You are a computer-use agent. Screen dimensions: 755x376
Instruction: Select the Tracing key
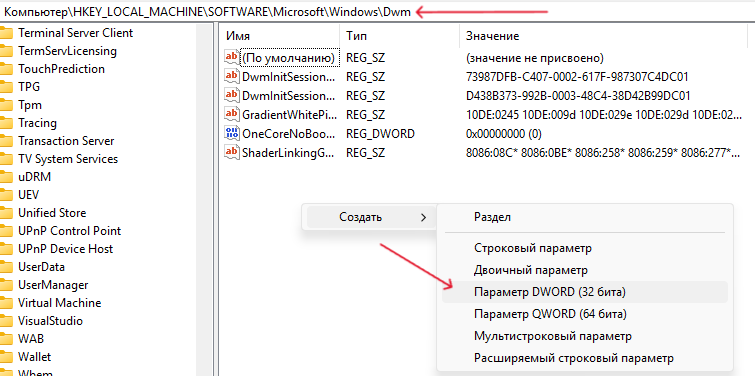pyautogui.click(x=37, y=123)
